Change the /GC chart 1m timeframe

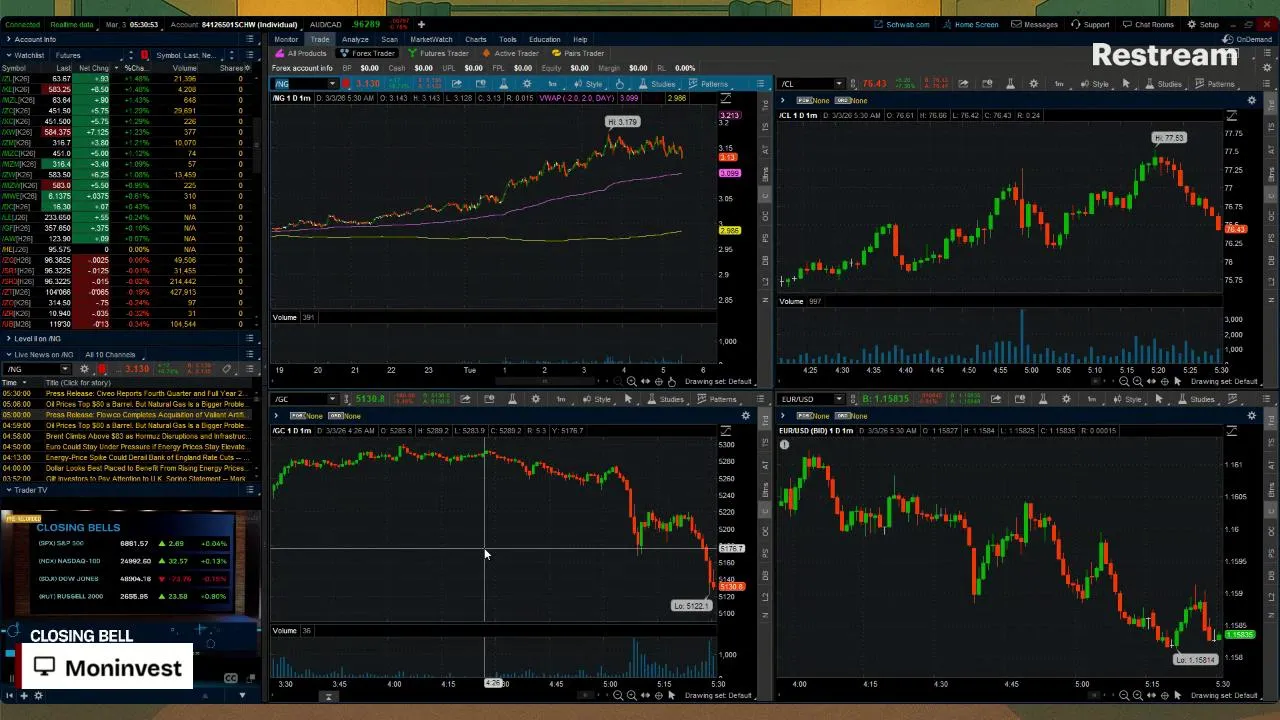(561, 399)
